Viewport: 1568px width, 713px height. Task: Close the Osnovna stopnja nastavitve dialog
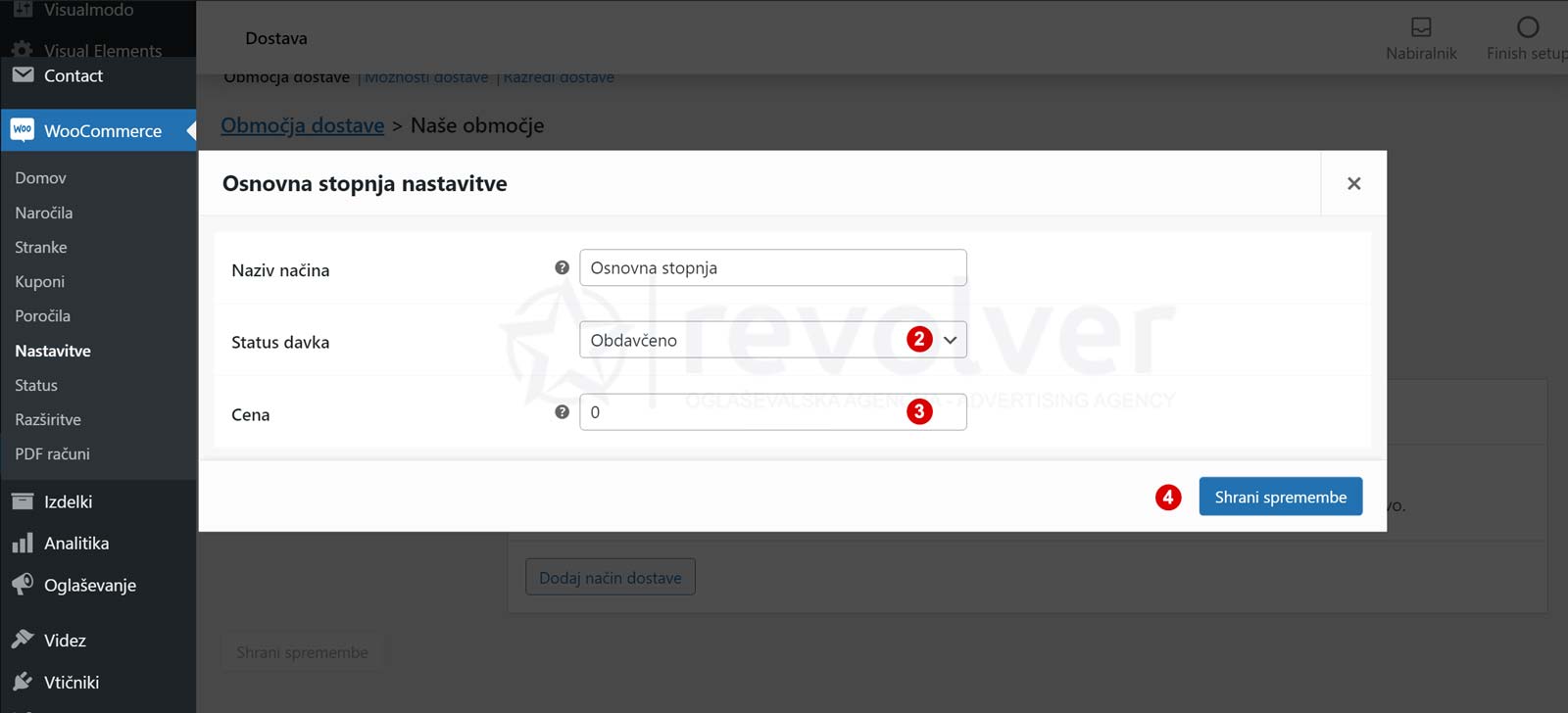(1353, 183)
